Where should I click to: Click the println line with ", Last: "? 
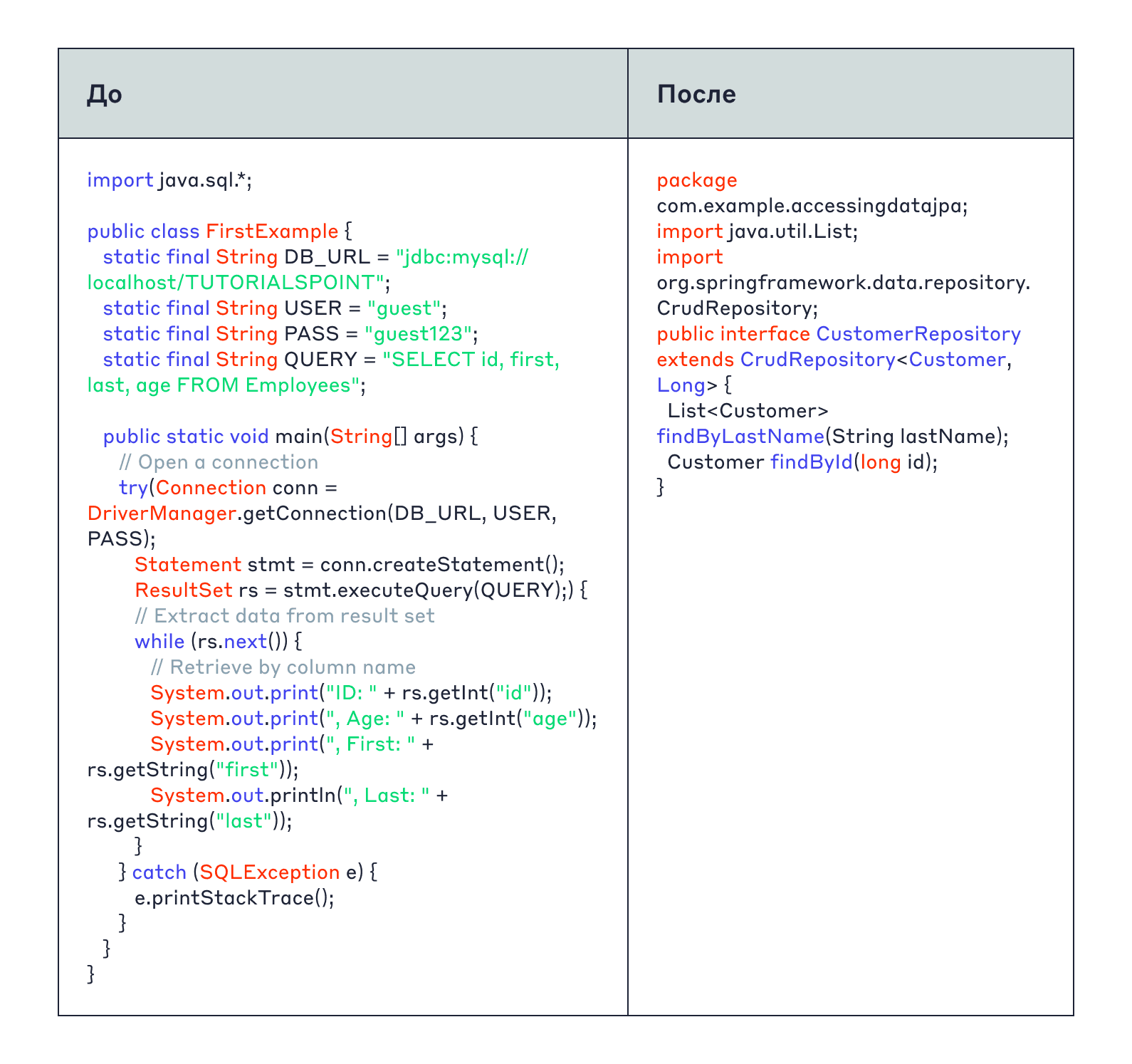point(299,796)
